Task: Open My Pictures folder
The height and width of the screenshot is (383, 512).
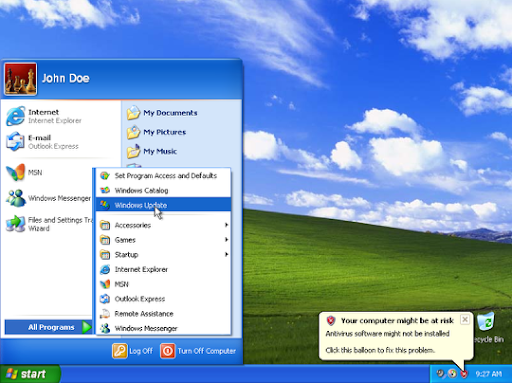Action: click(x=157, y=132)
